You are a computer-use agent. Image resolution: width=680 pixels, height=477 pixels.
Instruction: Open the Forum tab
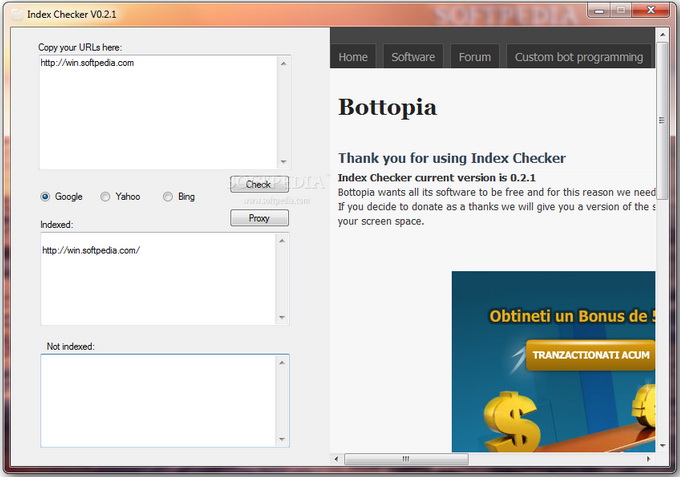point(475,57)
